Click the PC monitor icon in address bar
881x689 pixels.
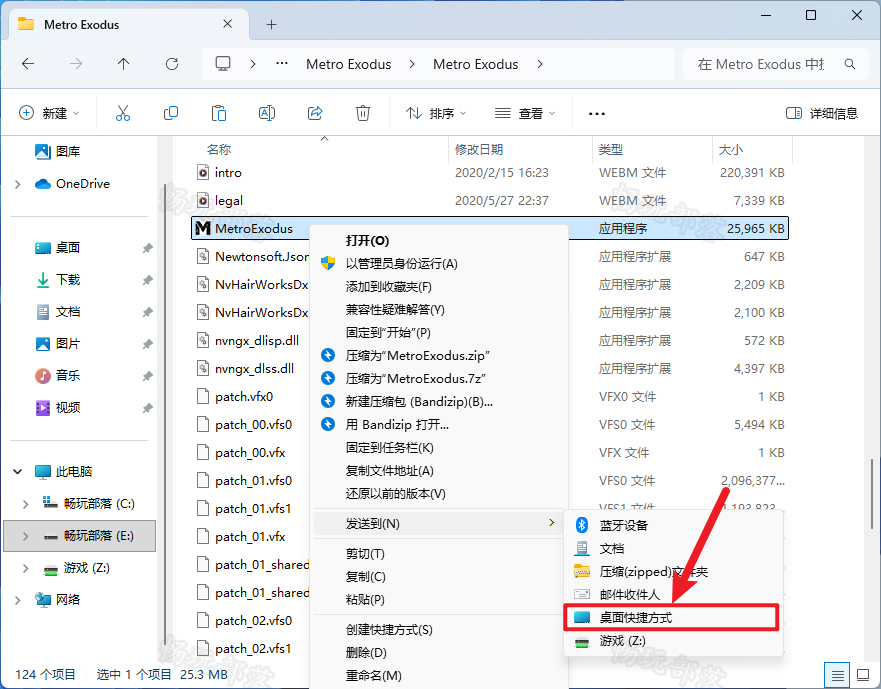[223, 64]
